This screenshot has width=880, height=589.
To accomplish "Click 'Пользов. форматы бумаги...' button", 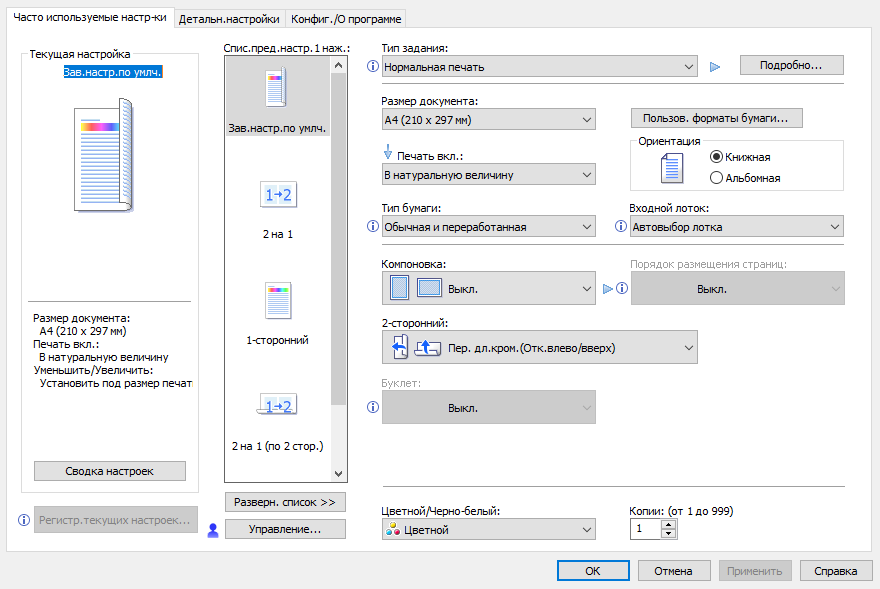I will tap(716, 118).
